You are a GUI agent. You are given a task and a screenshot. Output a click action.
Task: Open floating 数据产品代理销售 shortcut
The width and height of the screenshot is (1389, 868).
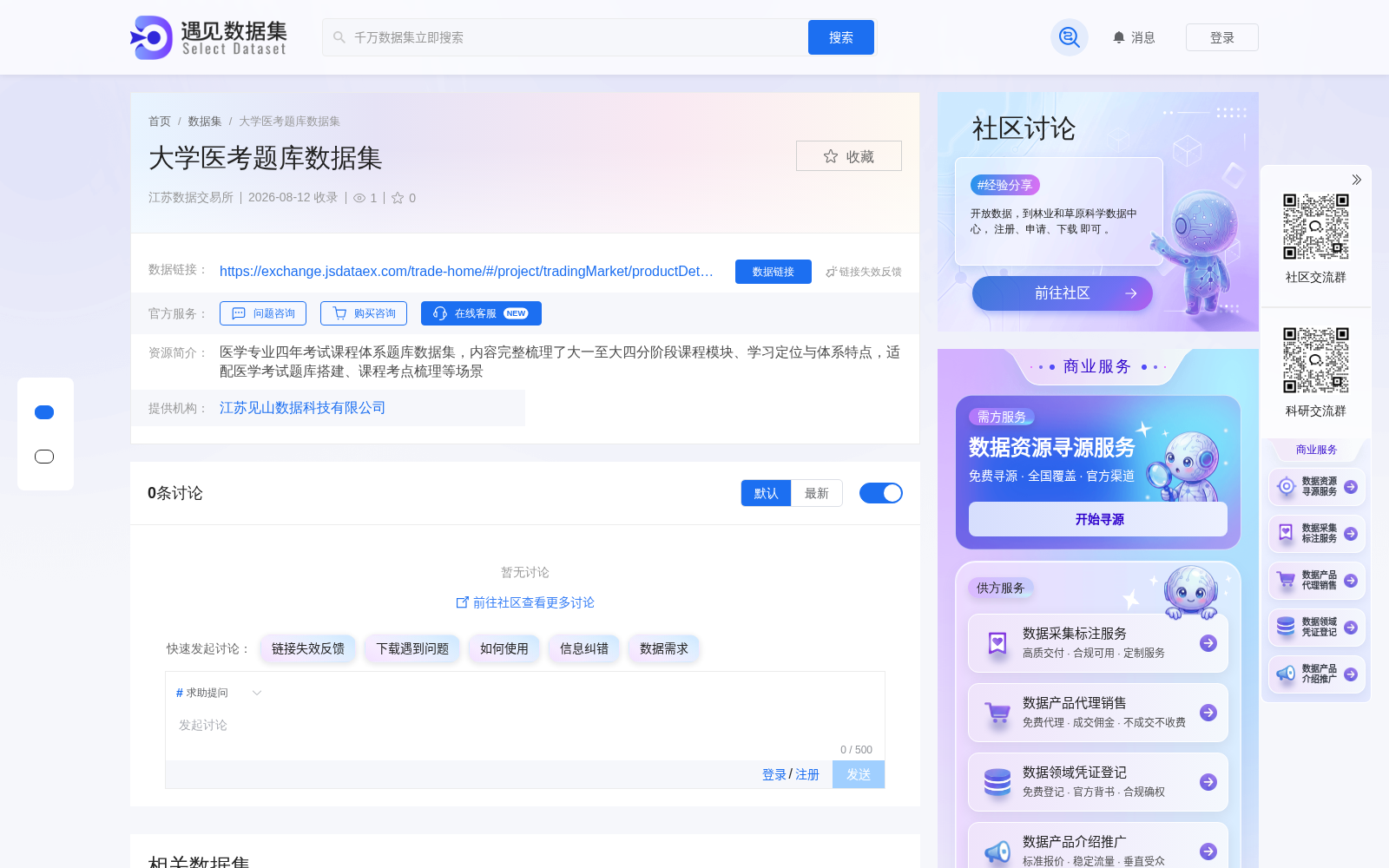tap(1317, 581)
